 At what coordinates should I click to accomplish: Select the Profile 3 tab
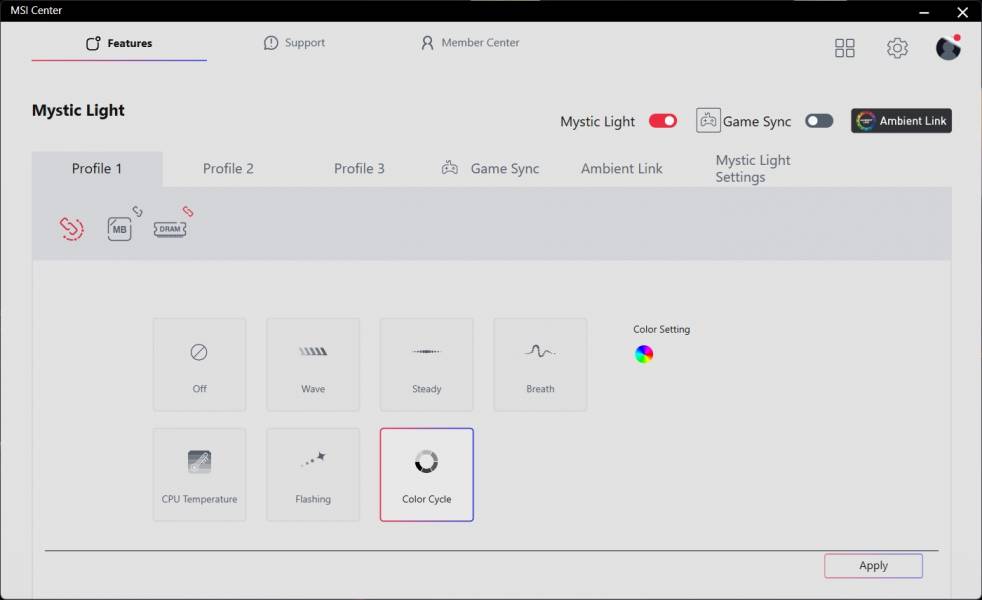[x=359, y=168]
